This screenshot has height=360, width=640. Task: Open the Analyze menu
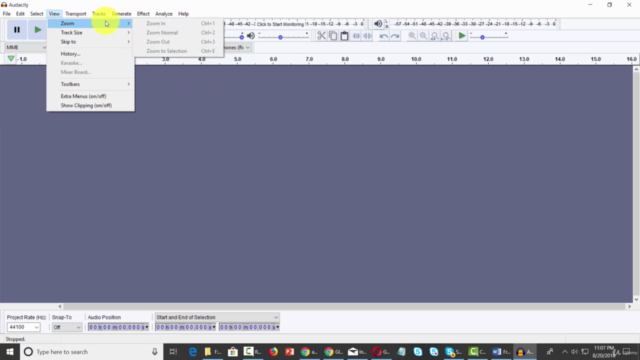pyautogui.click(x=164, y=14)
